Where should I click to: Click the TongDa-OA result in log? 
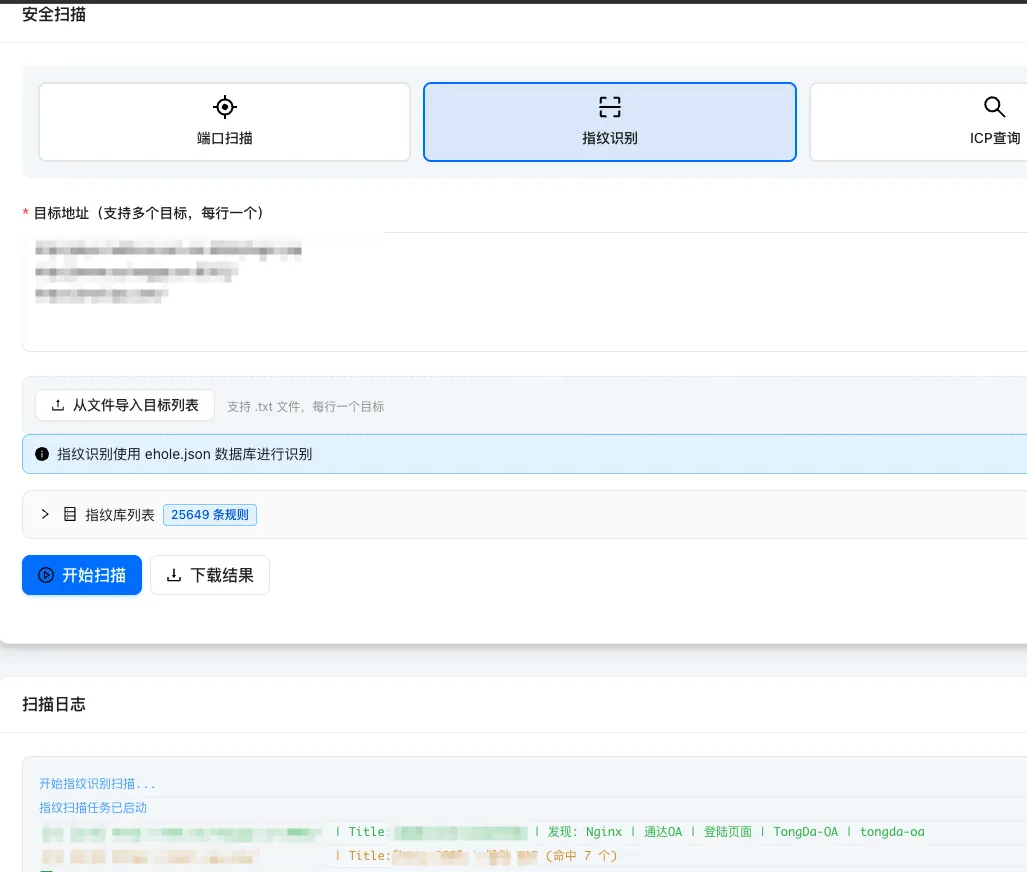[806, 832]
